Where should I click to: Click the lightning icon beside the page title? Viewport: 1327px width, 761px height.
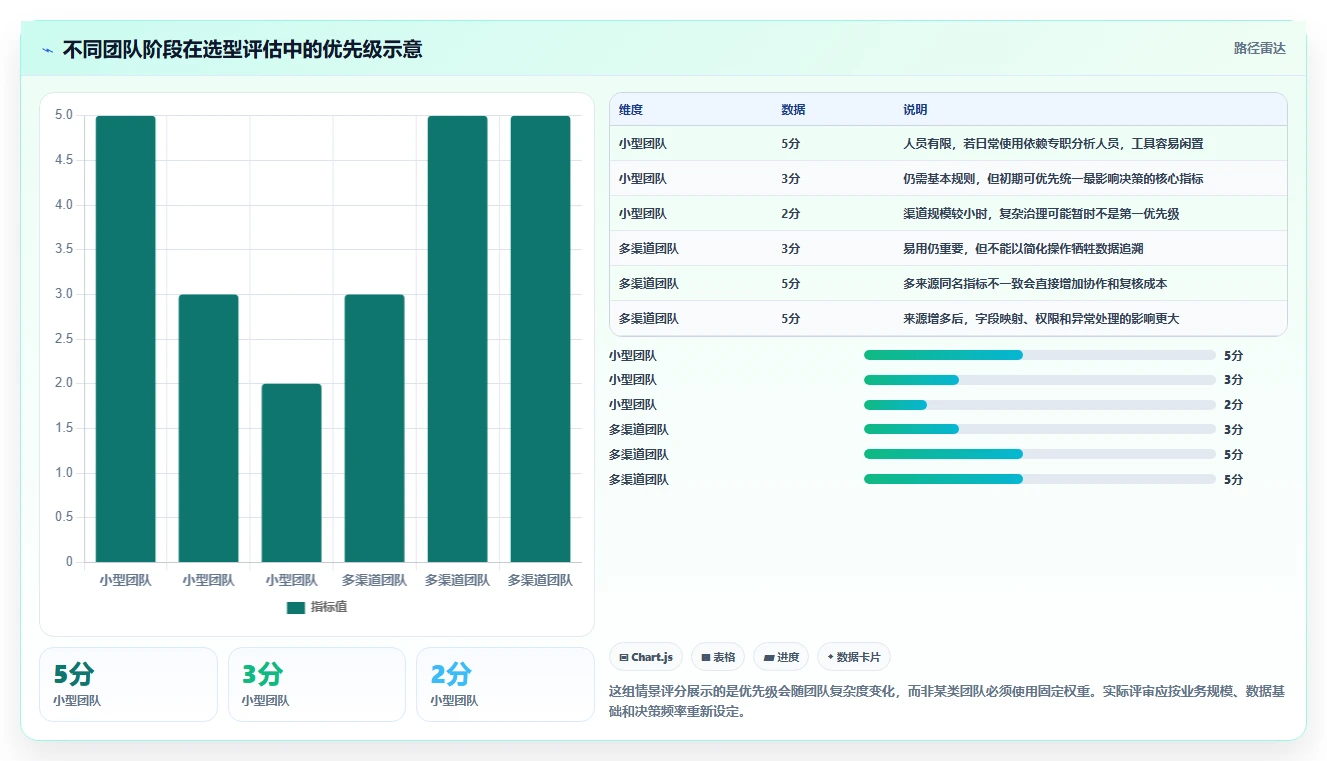coord(47,50)
